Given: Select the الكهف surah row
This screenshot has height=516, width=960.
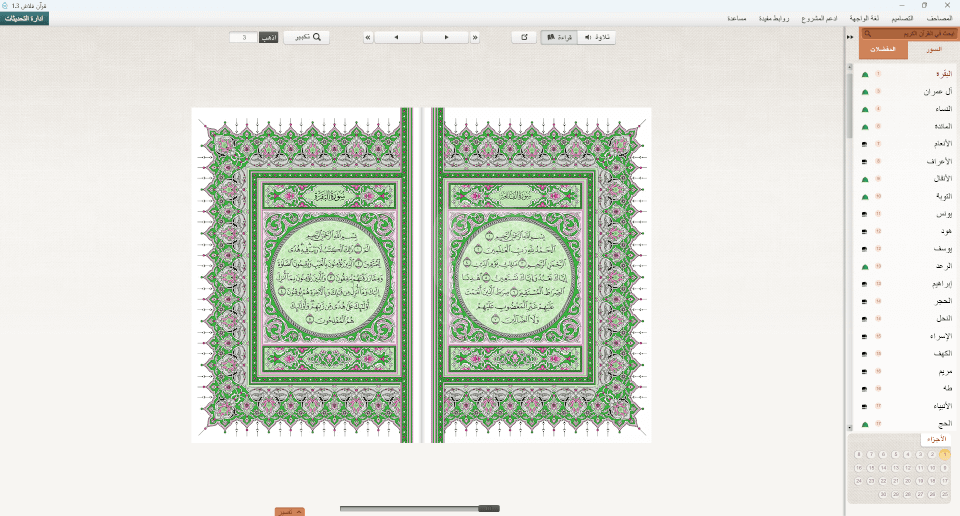Looking at the screenshot, I should point(904,354).
